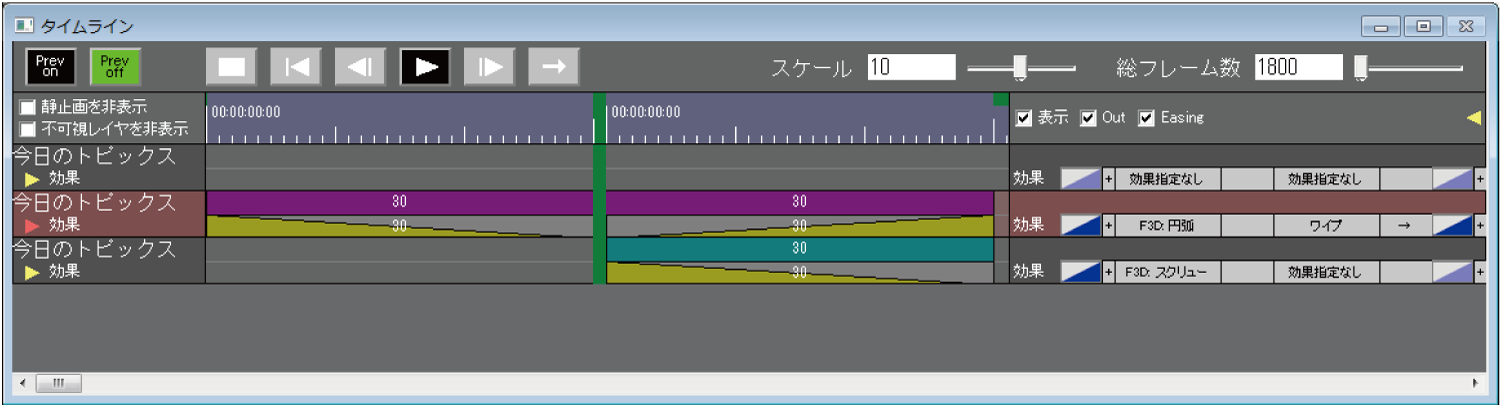Viewport: 1500px width, 405px height.
Task: Expand 効果 under the red highlighted layer
Action: 33,225
